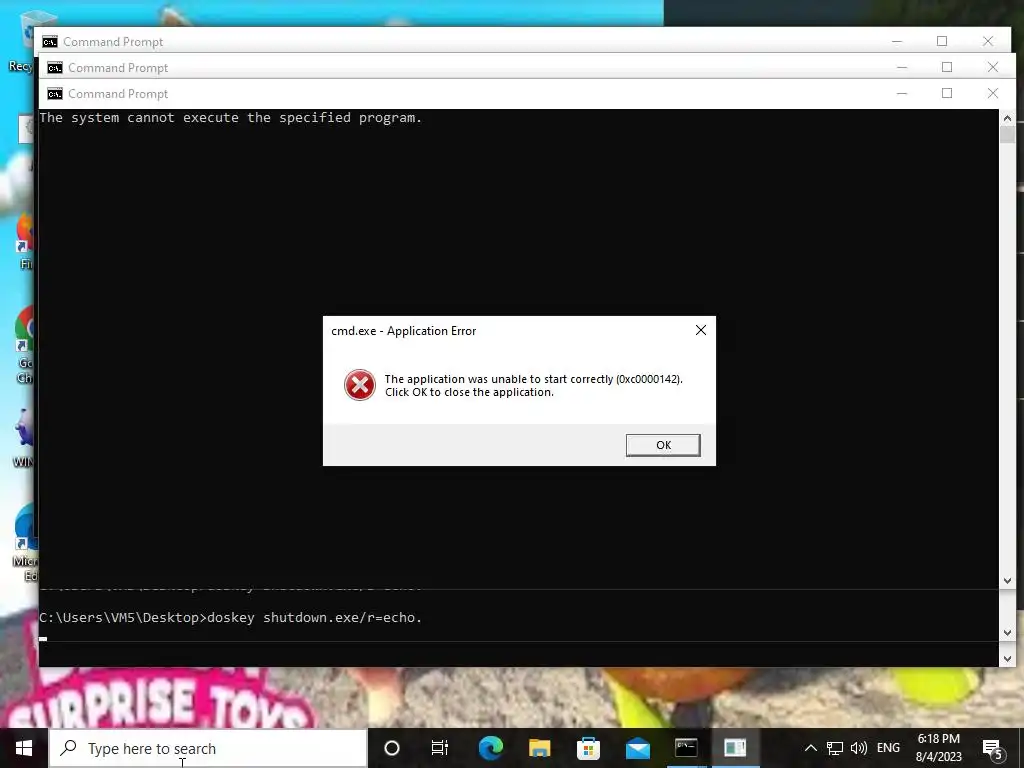
Task: Close the middle Command Prompt window
Action: coord(993,67)
